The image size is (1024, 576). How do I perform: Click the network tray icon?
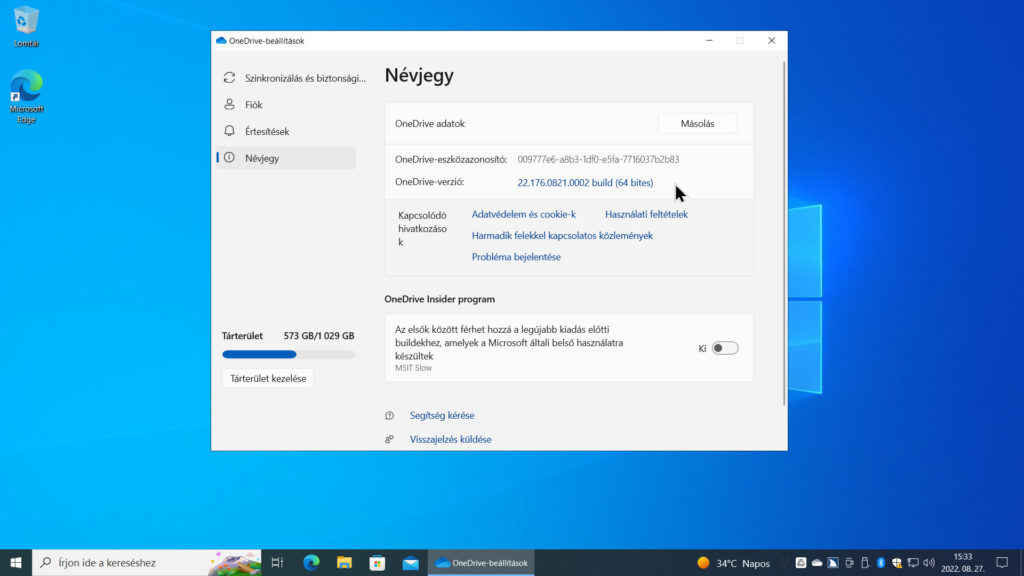pyautogui.click(x=913, y=562)
